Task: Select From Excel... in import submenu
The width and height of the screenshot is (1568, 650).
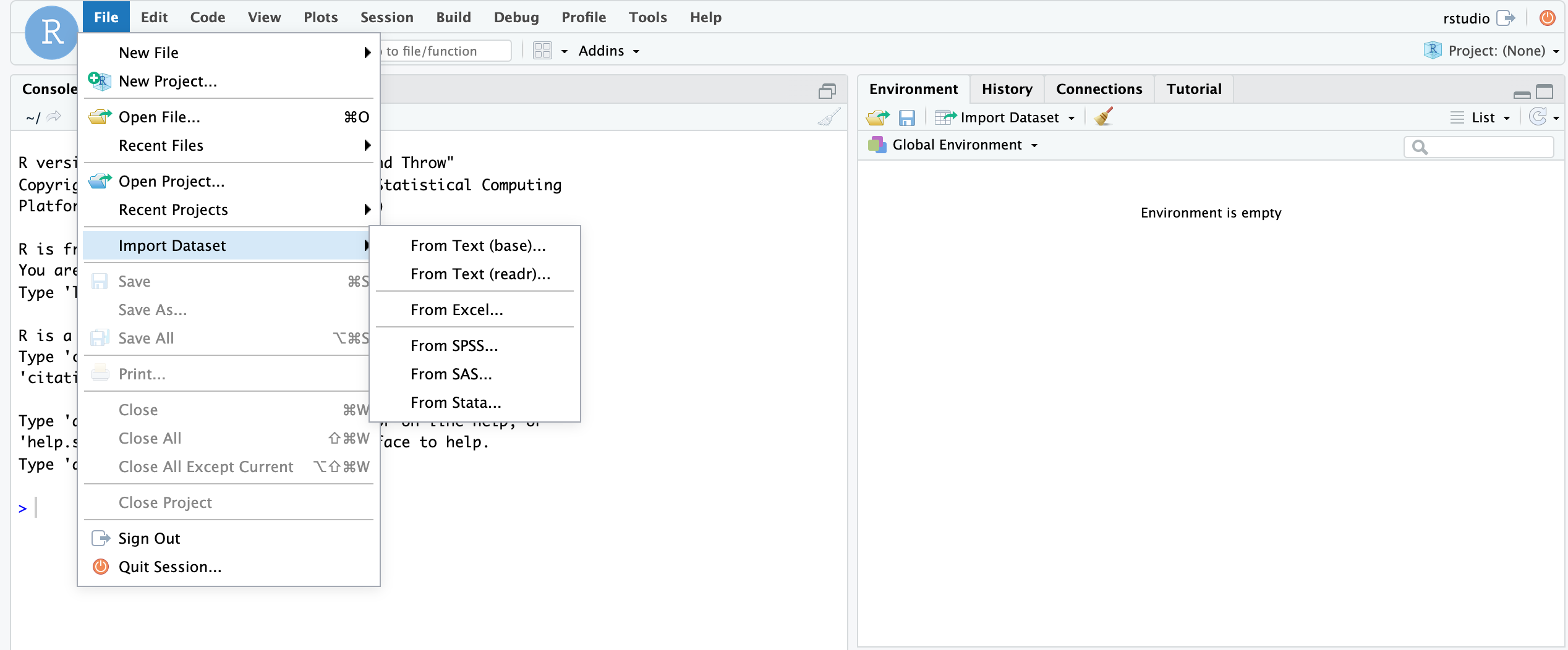Action: (x=456, y=310)
